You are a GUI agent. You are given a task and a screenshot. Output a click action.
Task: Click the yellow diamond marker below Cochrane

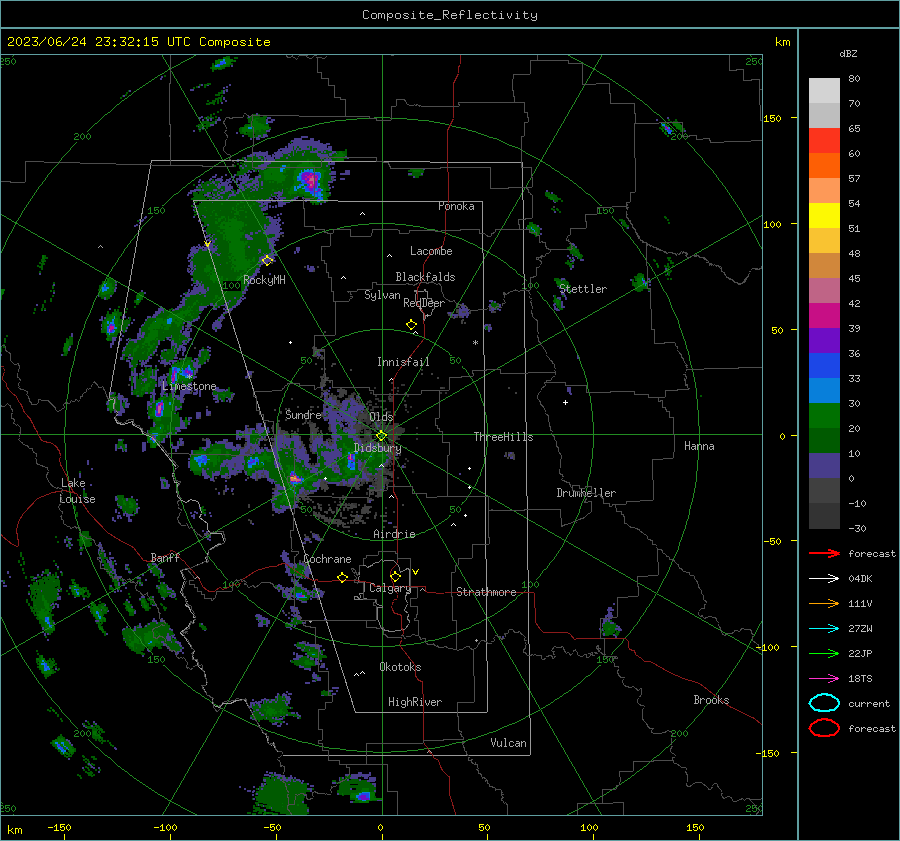point(343,577)
